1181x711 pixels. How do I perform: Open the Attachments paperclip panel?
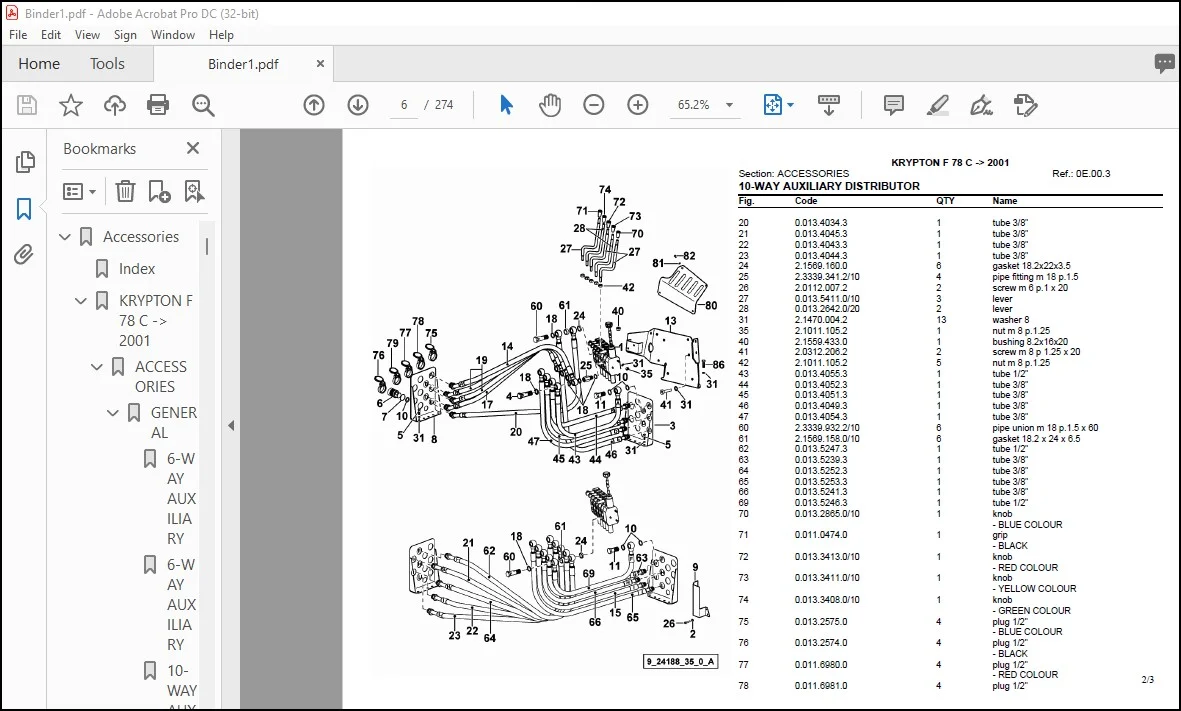(x=23, y=255)
